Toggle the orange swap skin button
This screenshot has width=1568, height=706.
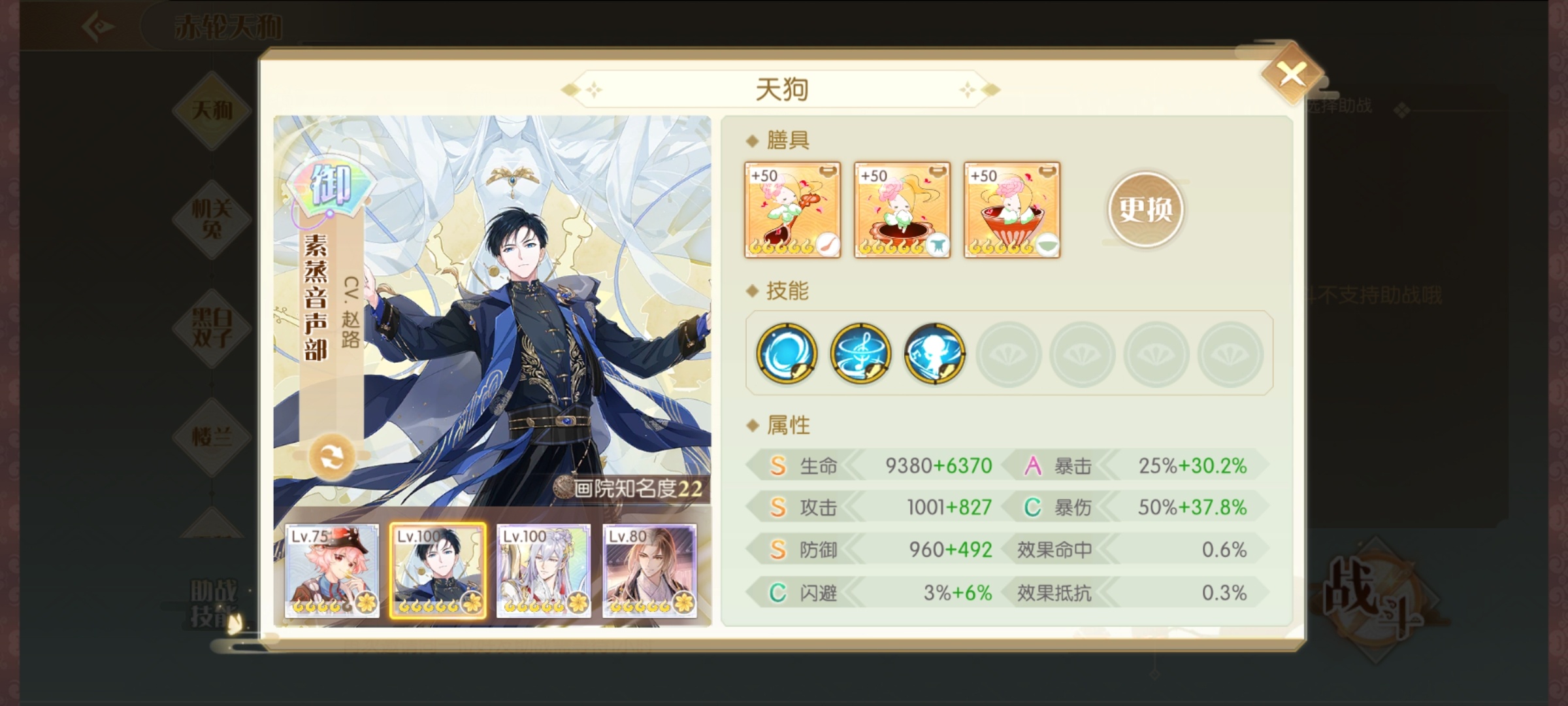point(332,458)
